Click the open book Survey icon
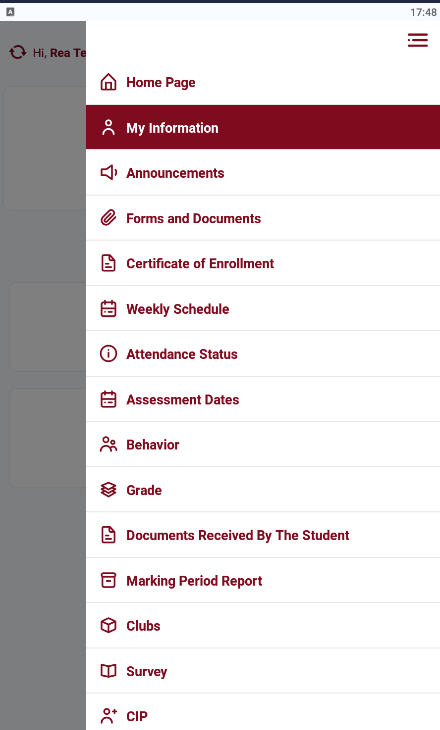The width and height of the screenshot is (440, 730). tap(108, 671)
